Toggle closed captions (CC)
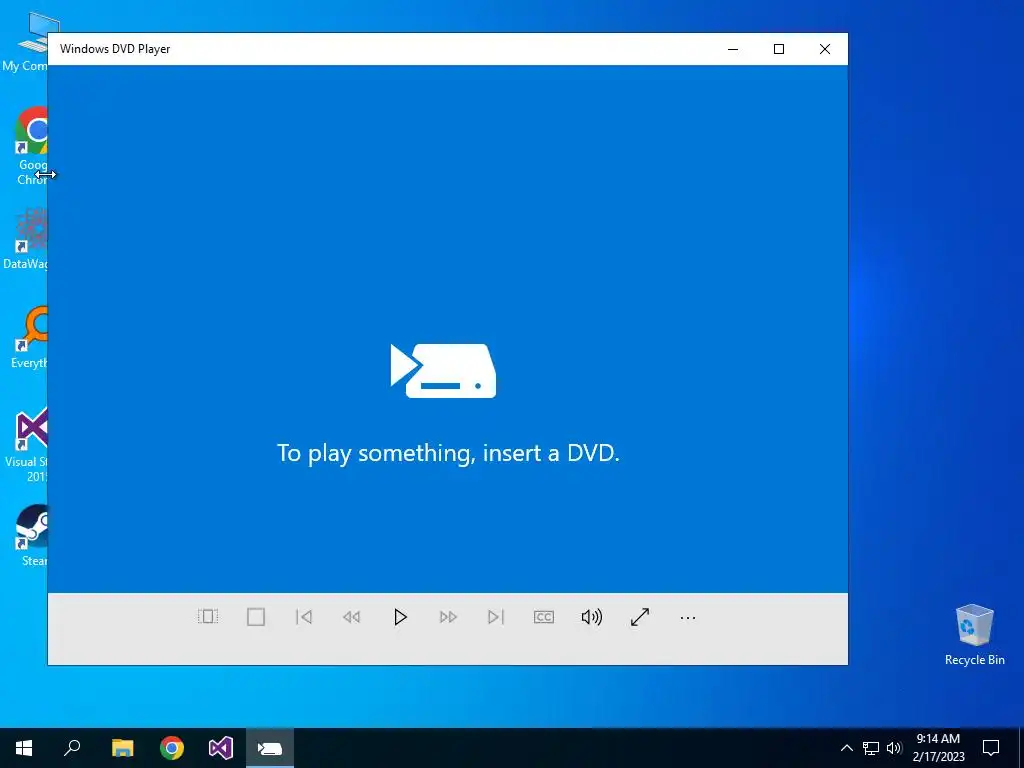Image resolution: width=1024 pixels, height=768 pixels. pyautogui.click(x=543, y=616)
